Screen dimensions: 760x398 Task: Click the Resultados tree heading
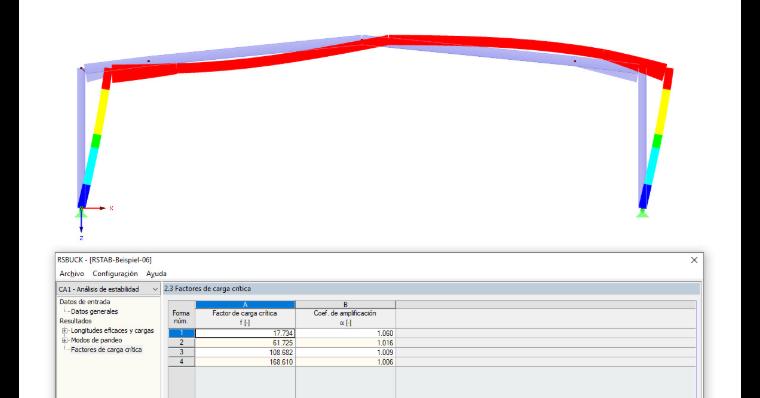pos(75,321)
